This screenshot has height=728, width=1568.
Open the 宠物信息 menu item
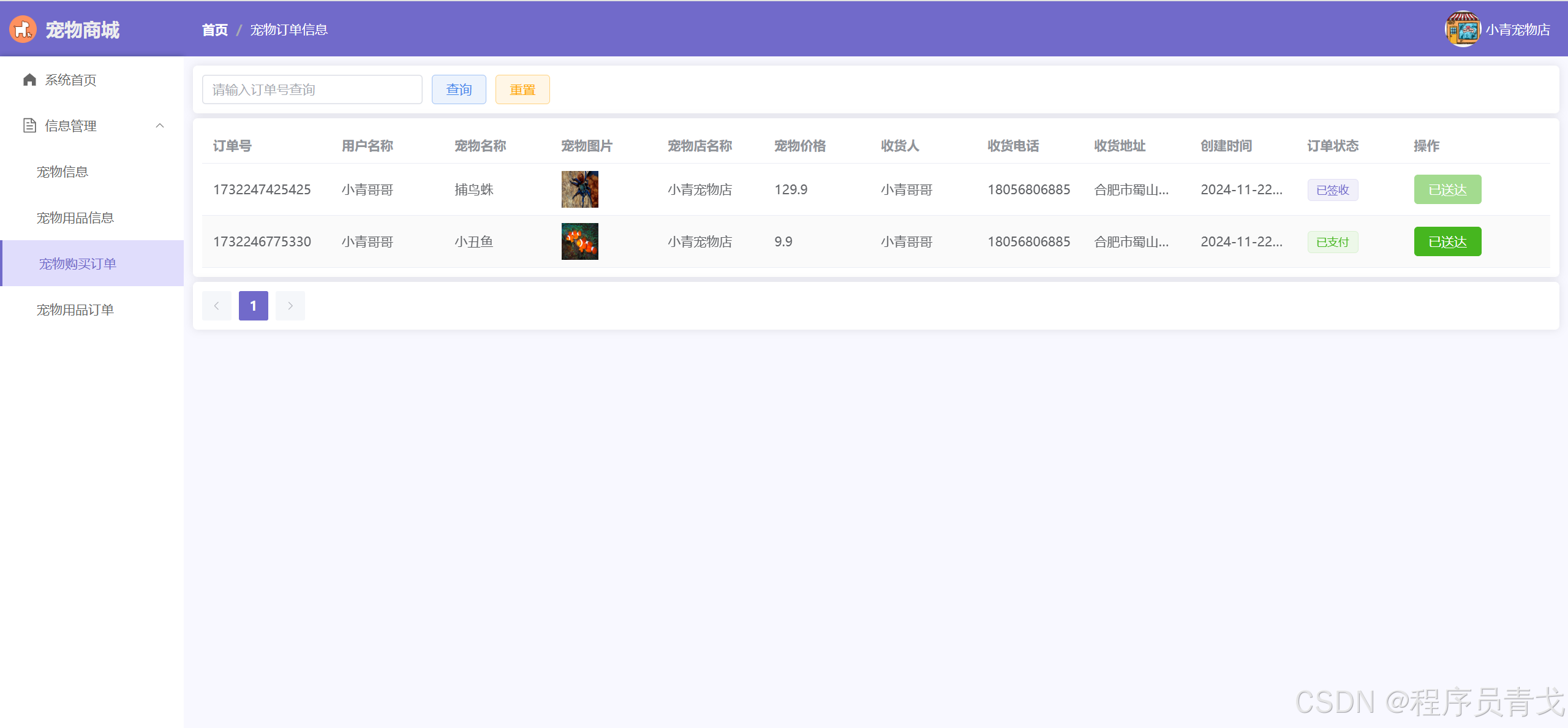pyautogui.click(x=62, y=172)
